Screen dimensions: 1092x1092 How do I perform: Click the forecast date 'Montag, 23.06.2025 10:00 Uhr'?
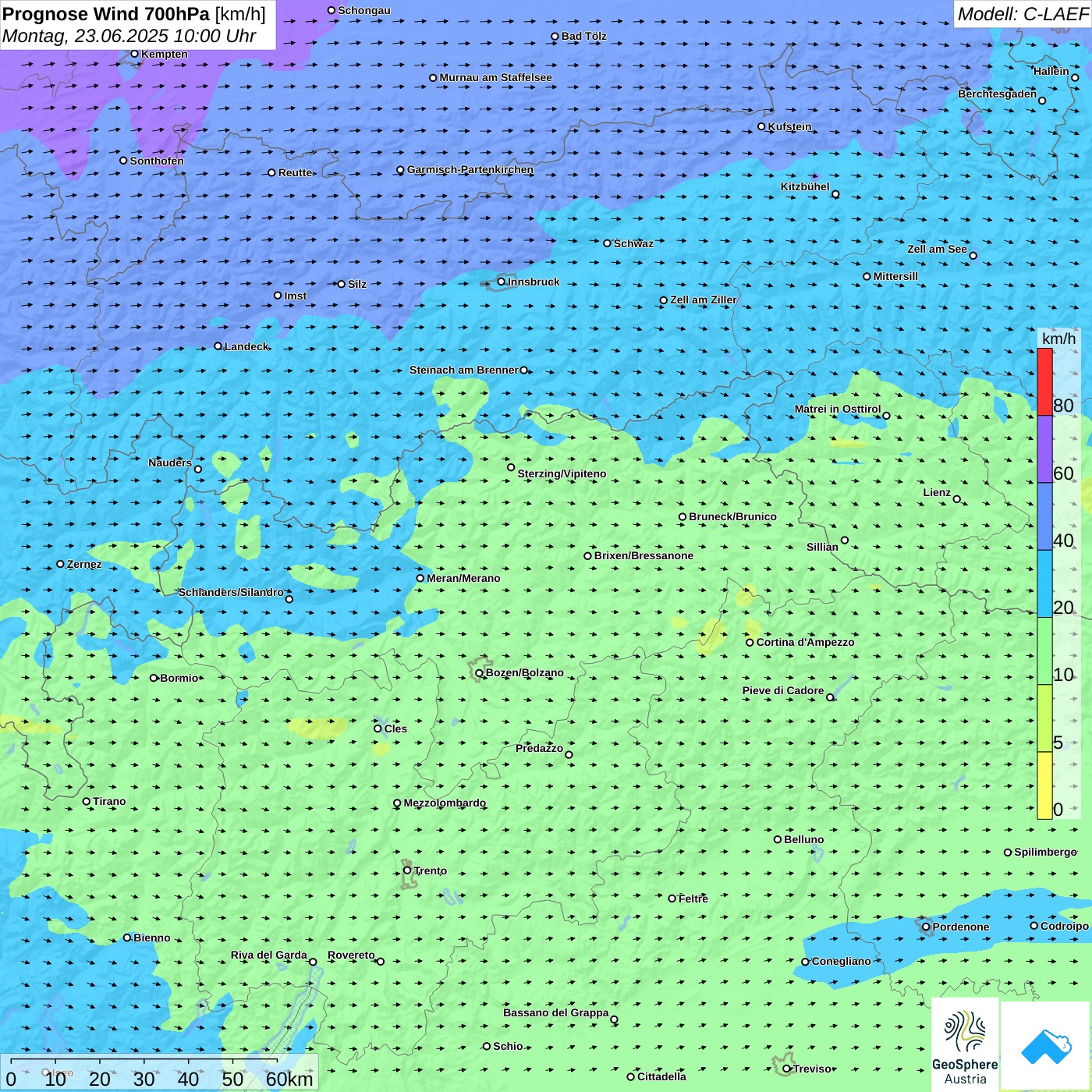pos(129,36)
